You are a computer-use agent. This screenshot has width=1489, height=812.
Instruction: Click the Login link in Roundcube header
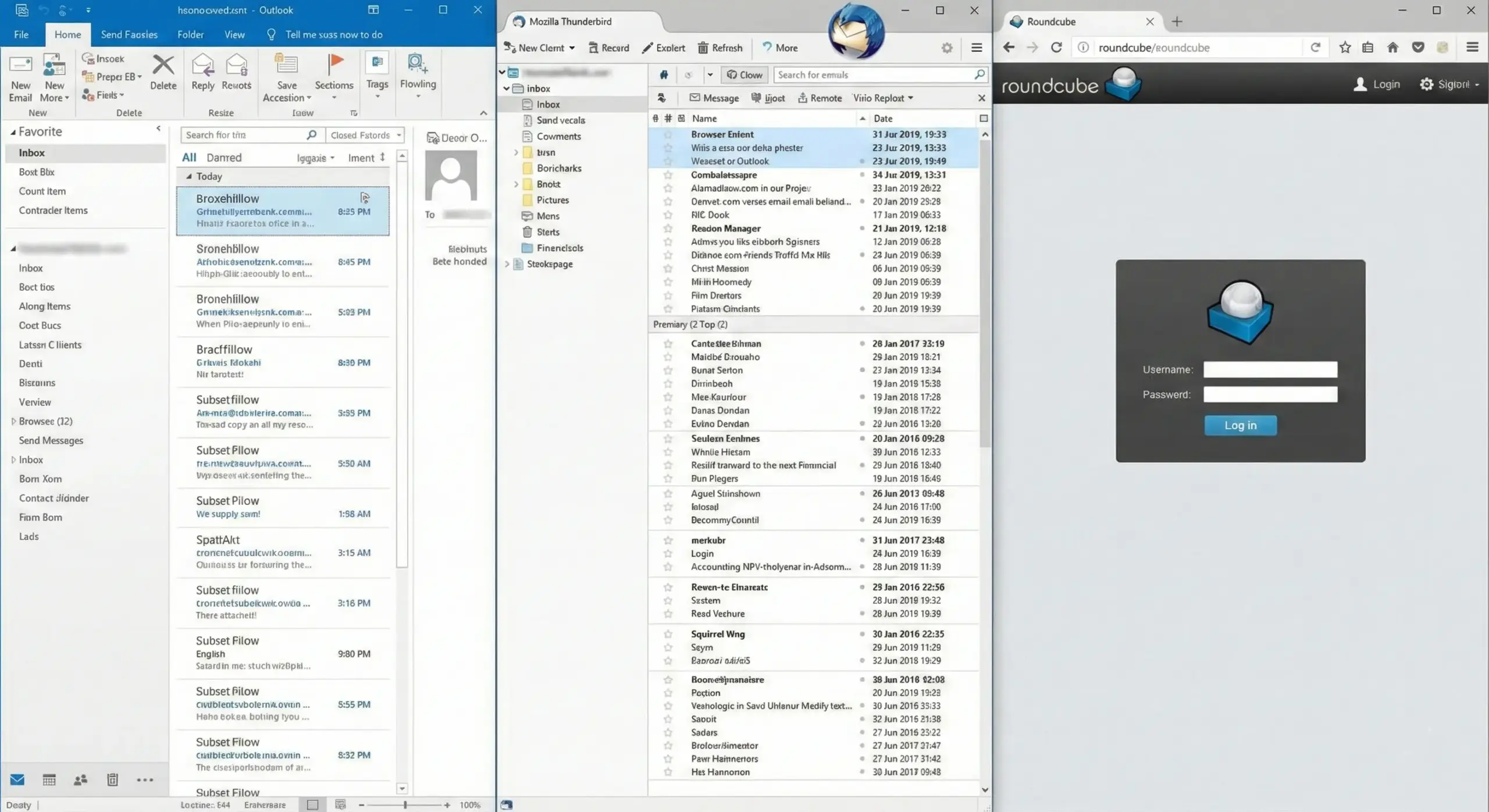(x=1387, y=84)
